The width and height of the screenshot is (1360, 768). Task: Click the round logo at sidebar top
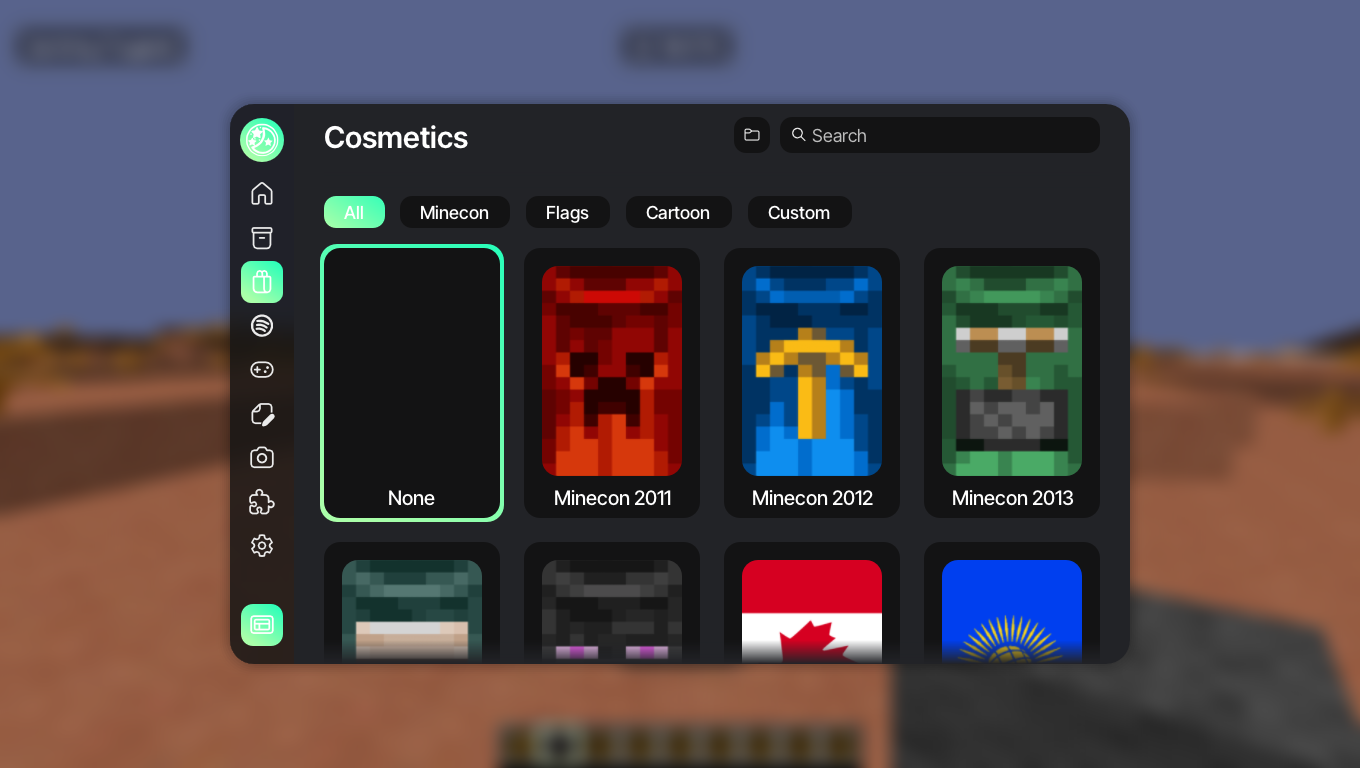click(x=262, y=140)
